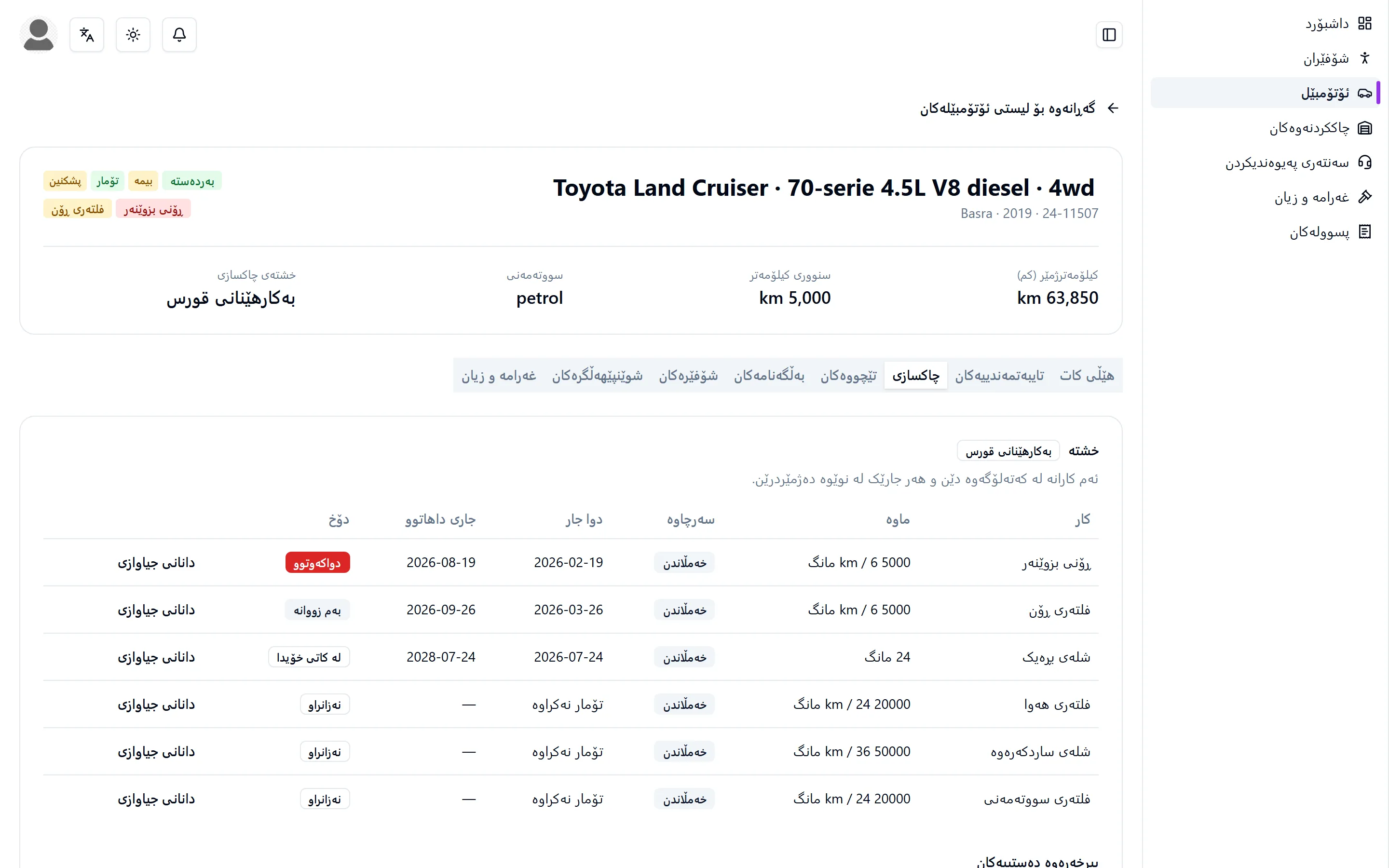Click دانانی جیاوازی in the فلتەری هەوا row

click(156, 705)
